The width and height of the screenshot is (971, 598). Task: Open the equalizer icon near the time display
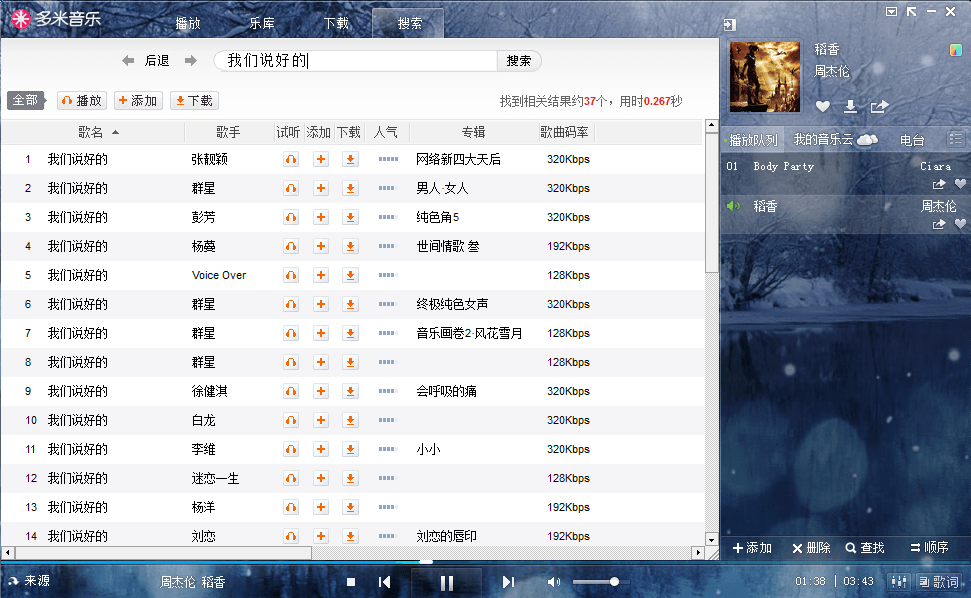[899, 582]
